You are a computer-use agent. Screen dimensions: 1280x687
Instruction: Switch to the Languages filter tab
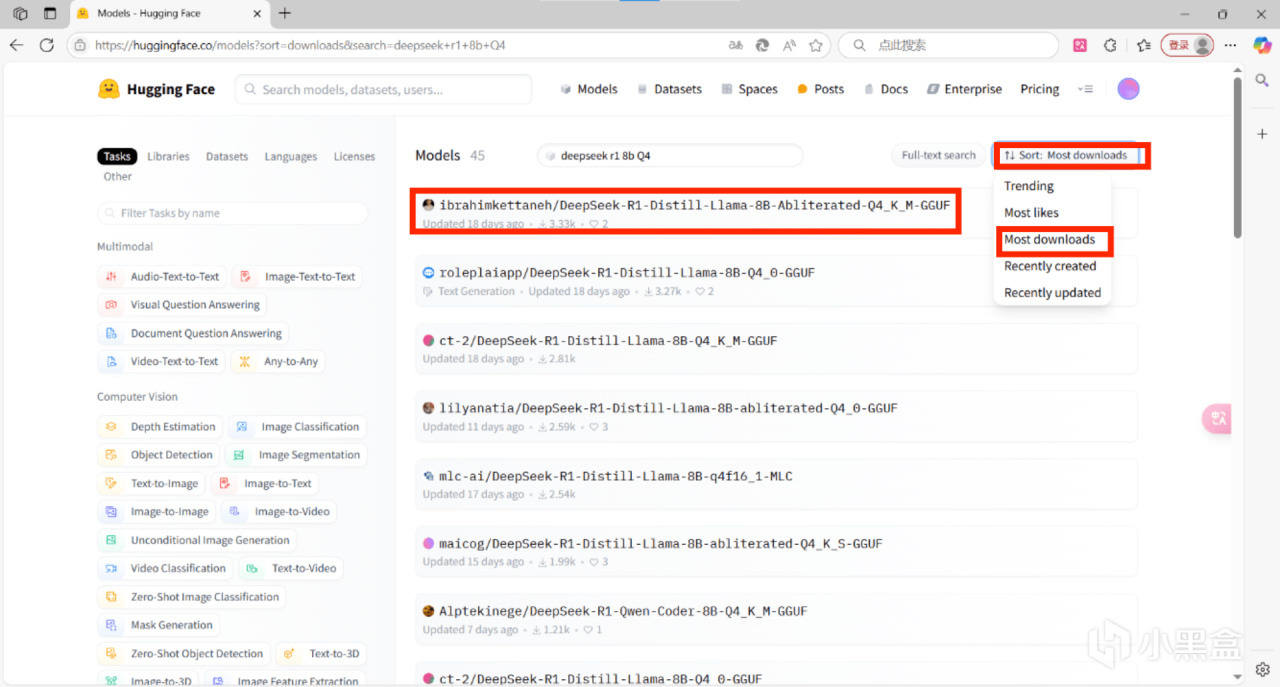(290, 156)
